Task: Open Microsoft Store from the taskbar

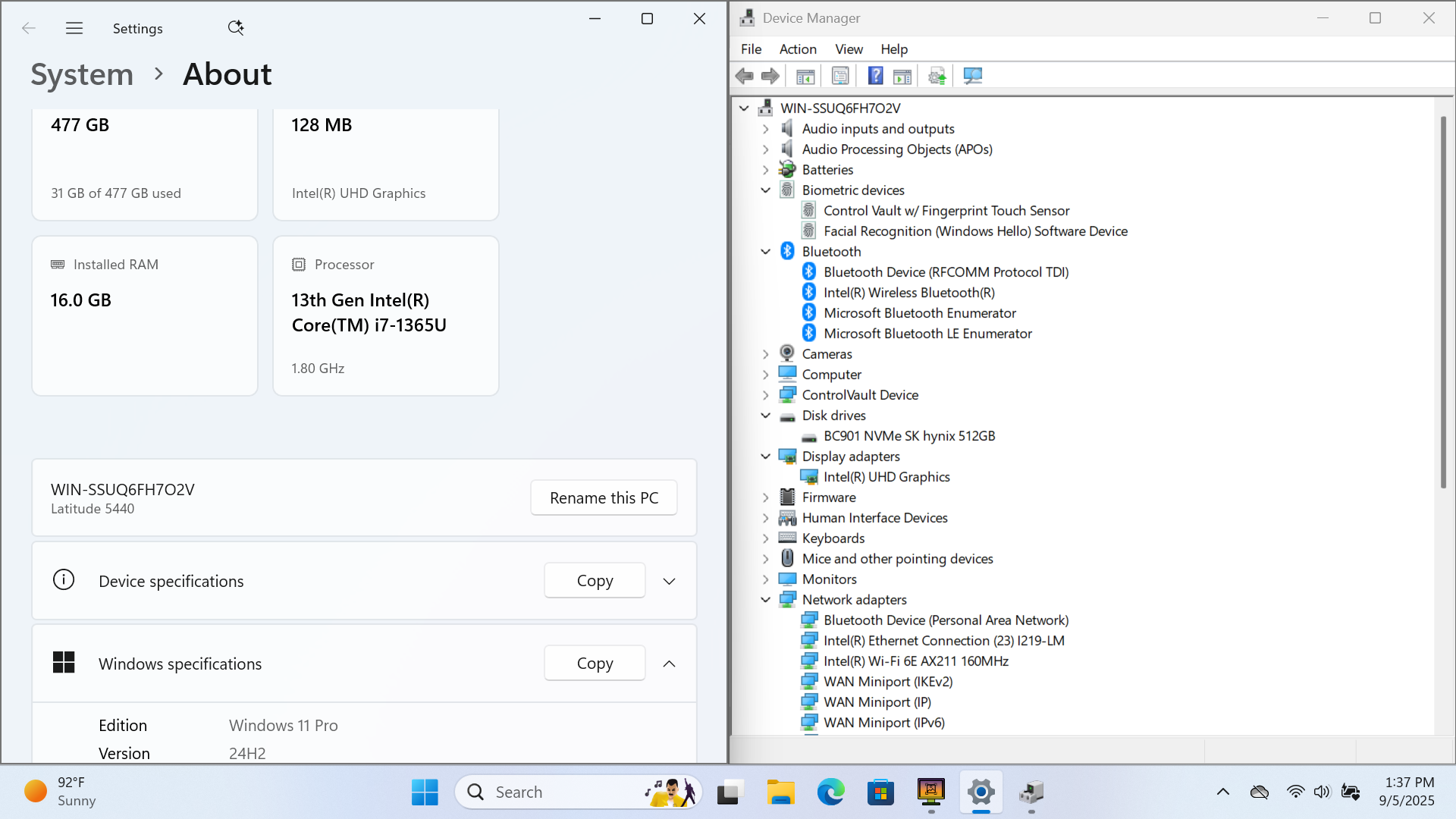Action: (880, 792)
